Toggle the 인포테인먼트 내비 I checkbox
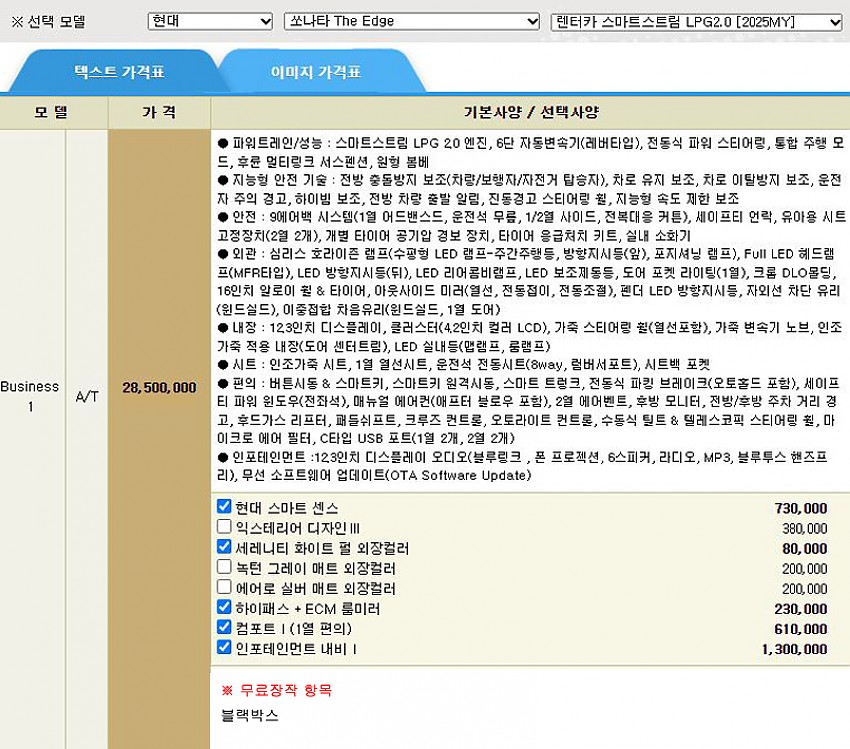Screen dimensions: 850x749 pos(224,648)
